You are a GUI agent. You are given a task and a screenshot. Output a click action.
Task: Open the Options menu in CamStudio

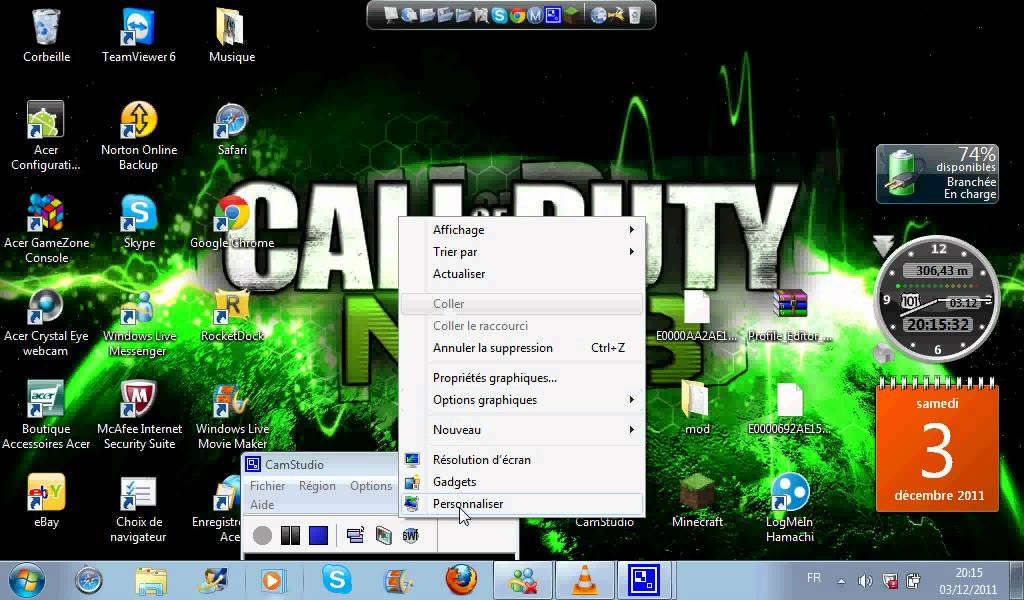point(370,486)
